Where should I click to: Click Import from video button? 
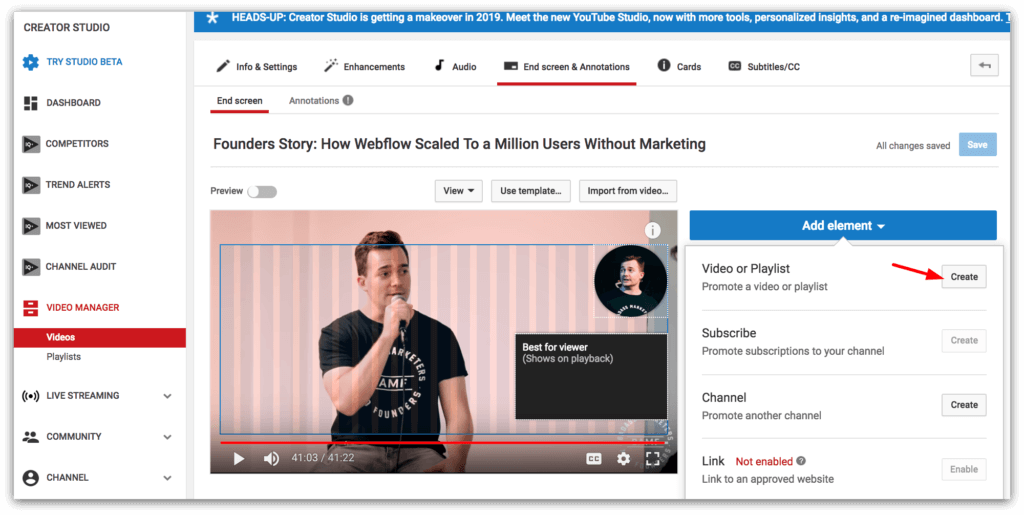628,191
